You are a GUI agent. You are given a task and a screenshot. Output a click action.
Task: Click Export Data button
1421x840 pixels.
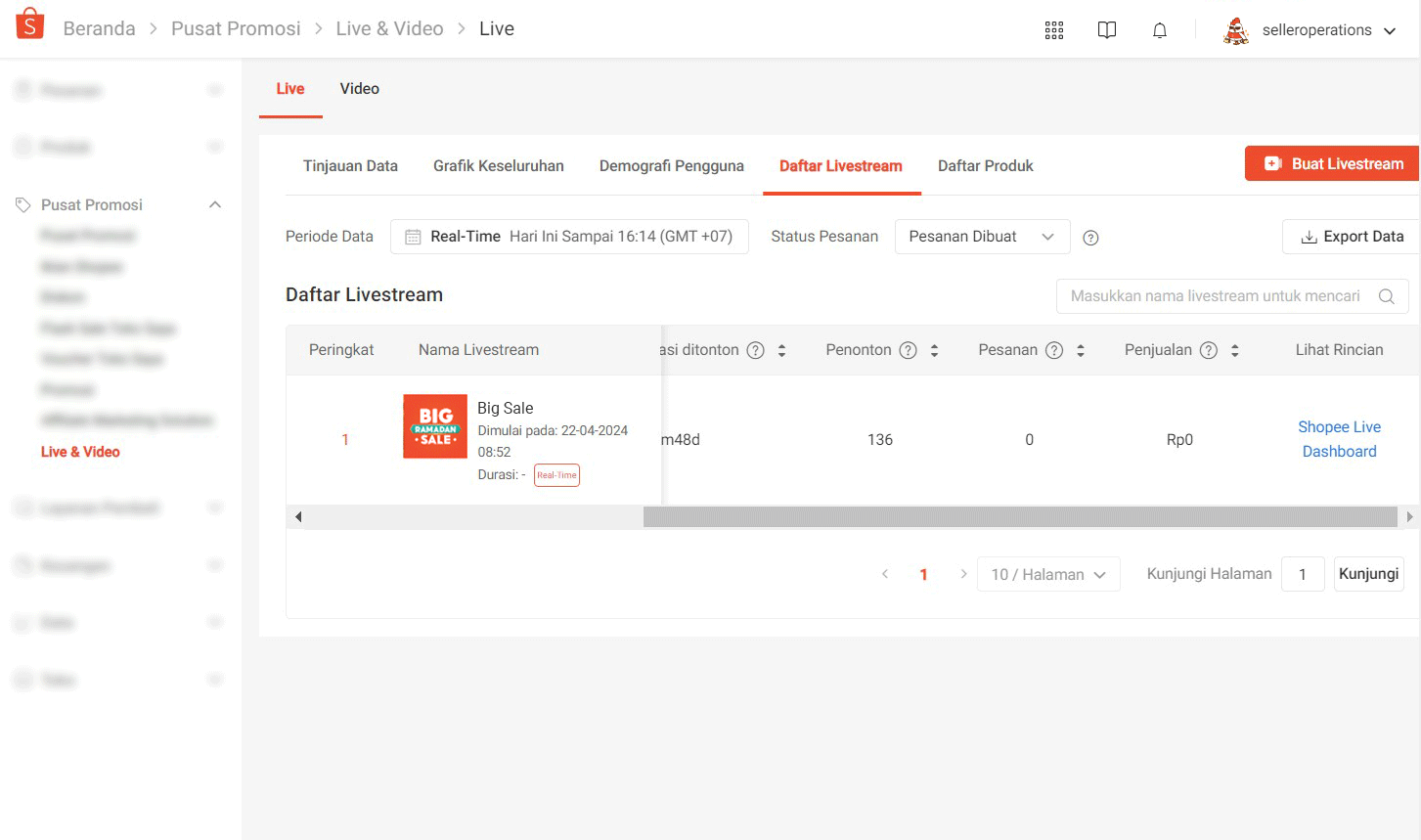pos(1351,237)
